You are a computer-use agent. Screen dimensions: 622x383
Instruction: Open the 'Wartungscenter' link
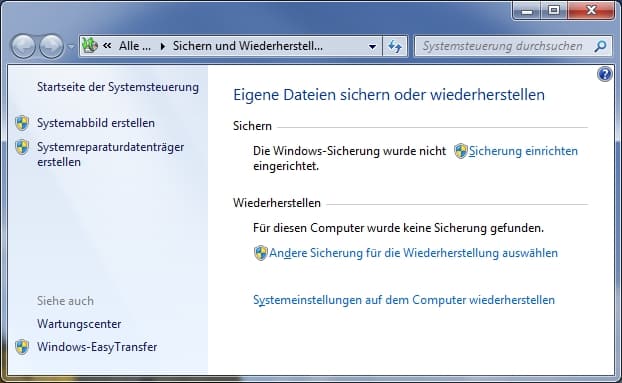[x=79, y=324]
